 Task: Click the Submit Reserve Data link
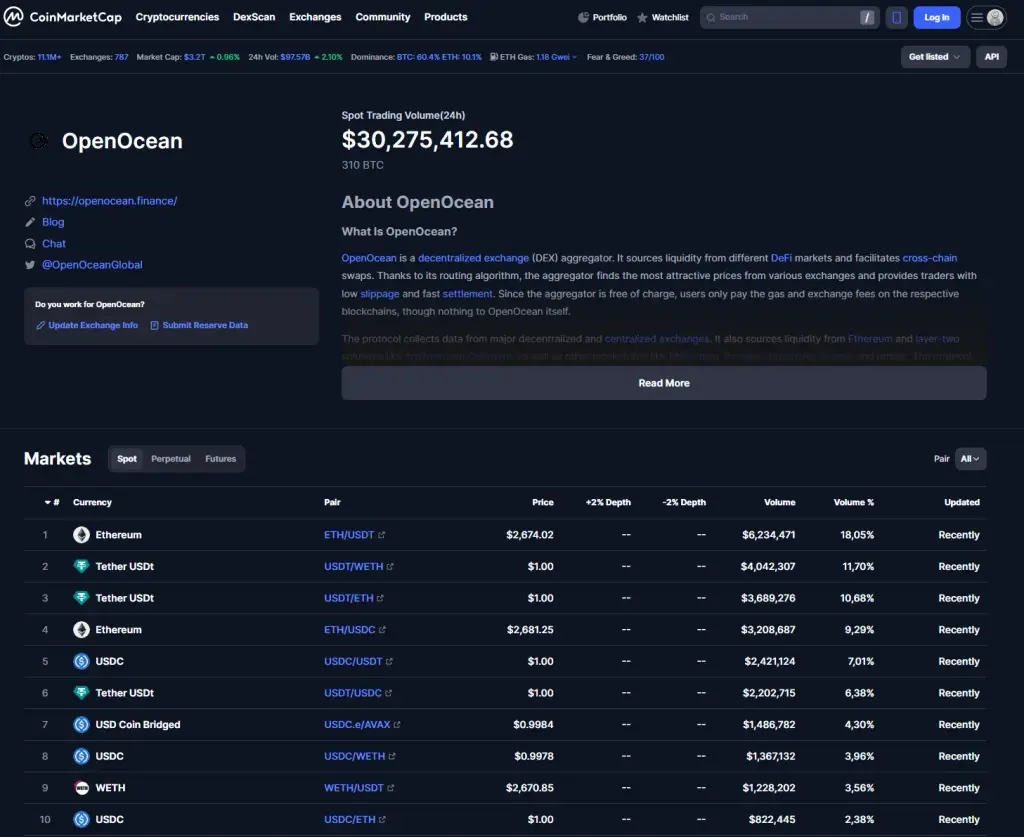[x=205, y=325]
